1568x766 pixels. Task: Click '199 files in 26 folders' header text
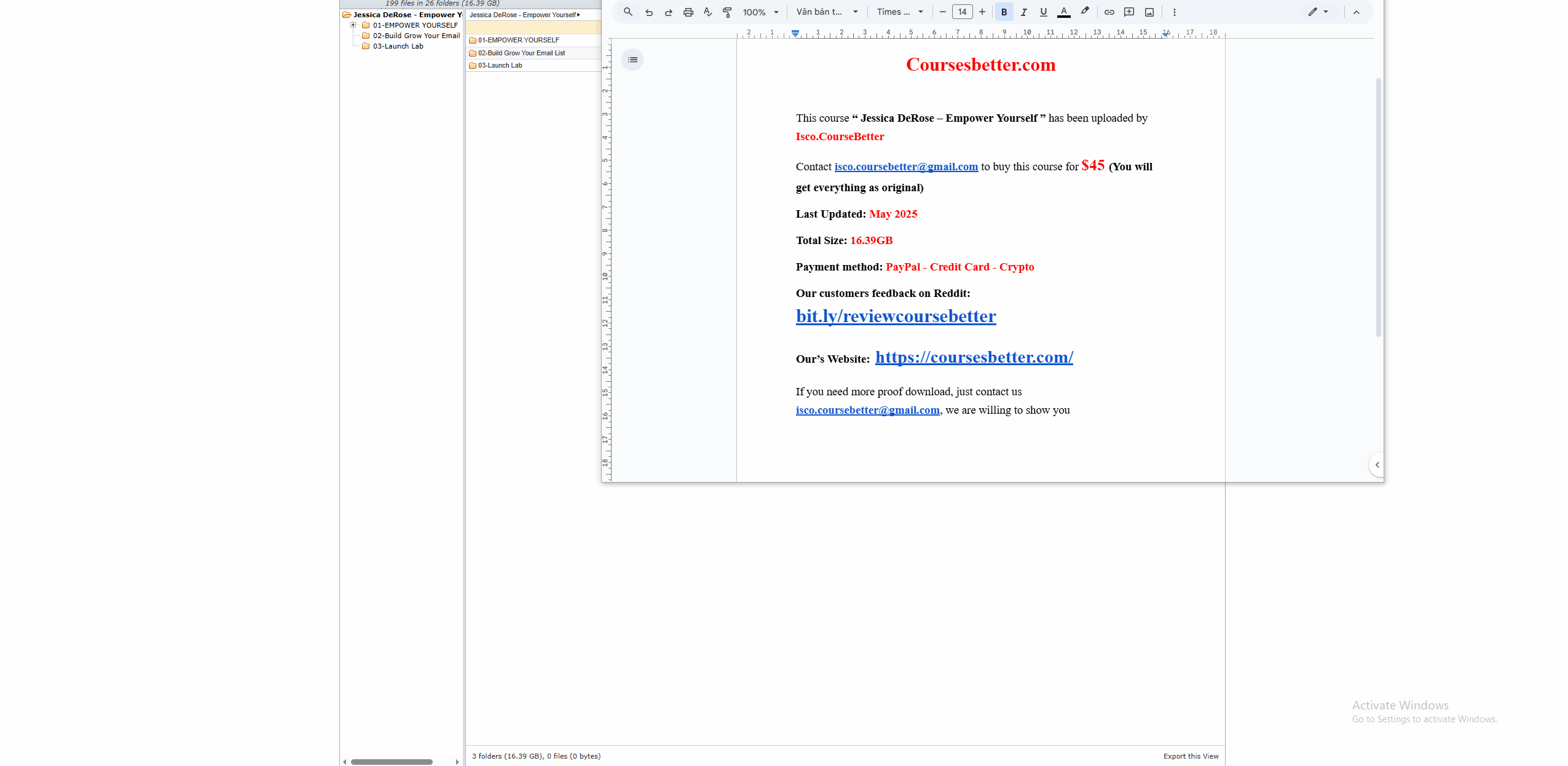pos(442,4)
